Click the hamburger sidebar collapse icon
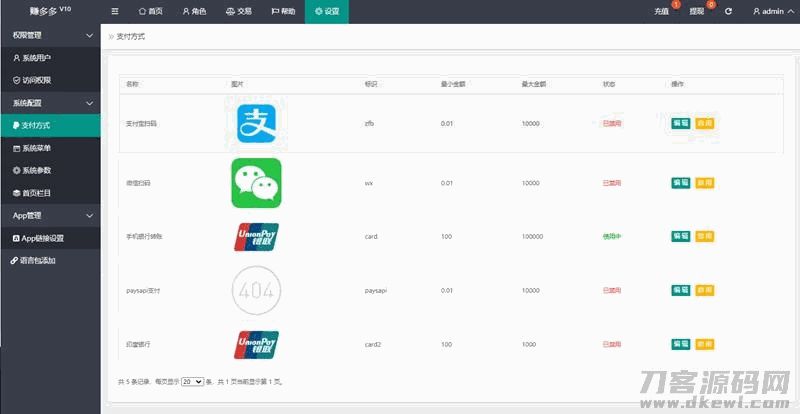 coord(115,11)
